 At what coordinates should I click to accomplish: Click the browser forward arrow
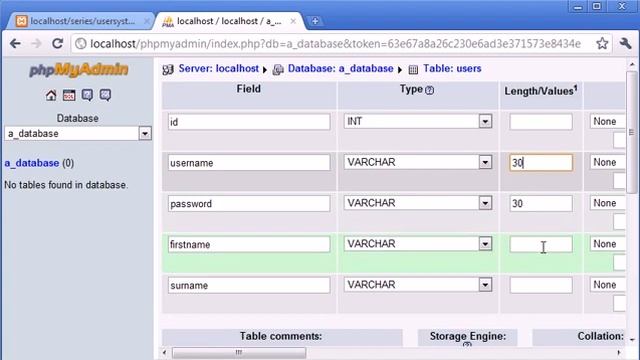pyautogui.click(x=37, y=43)
